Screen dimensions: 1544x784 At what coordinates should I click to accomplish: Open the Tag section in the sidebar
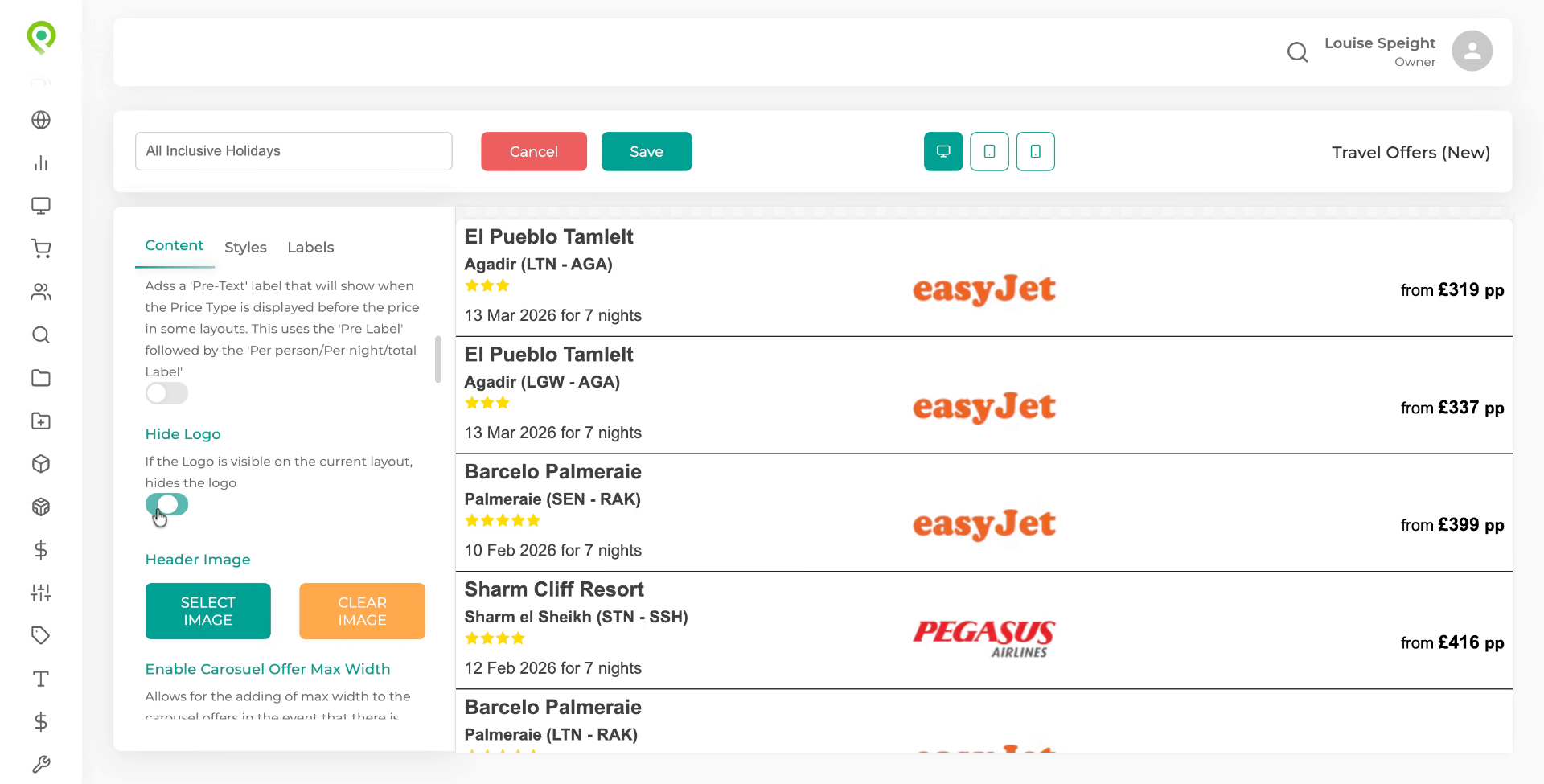click(x=41, y=635)
